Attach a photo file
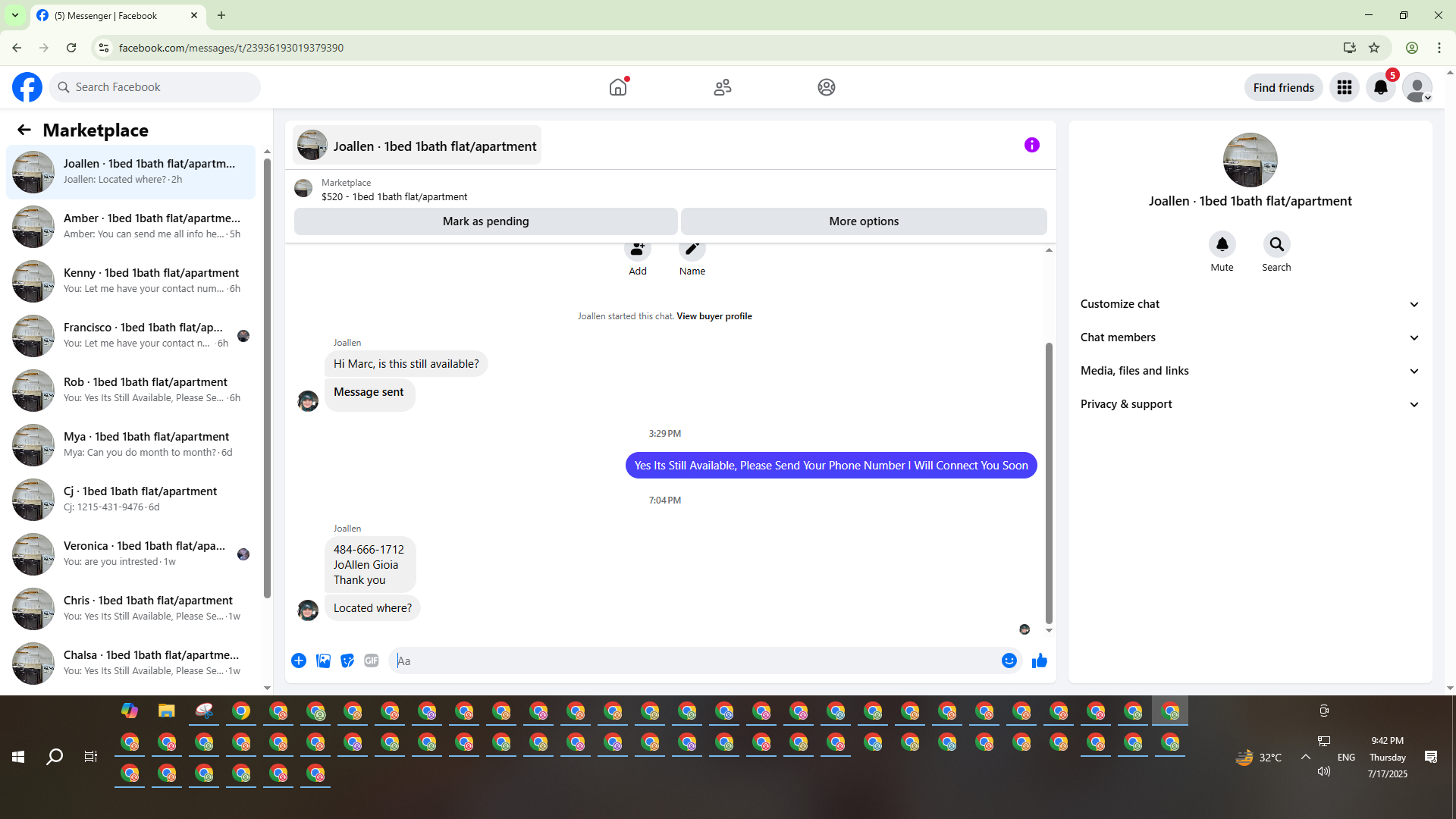This screenshot has width=1456, height=819. (323, 661)
